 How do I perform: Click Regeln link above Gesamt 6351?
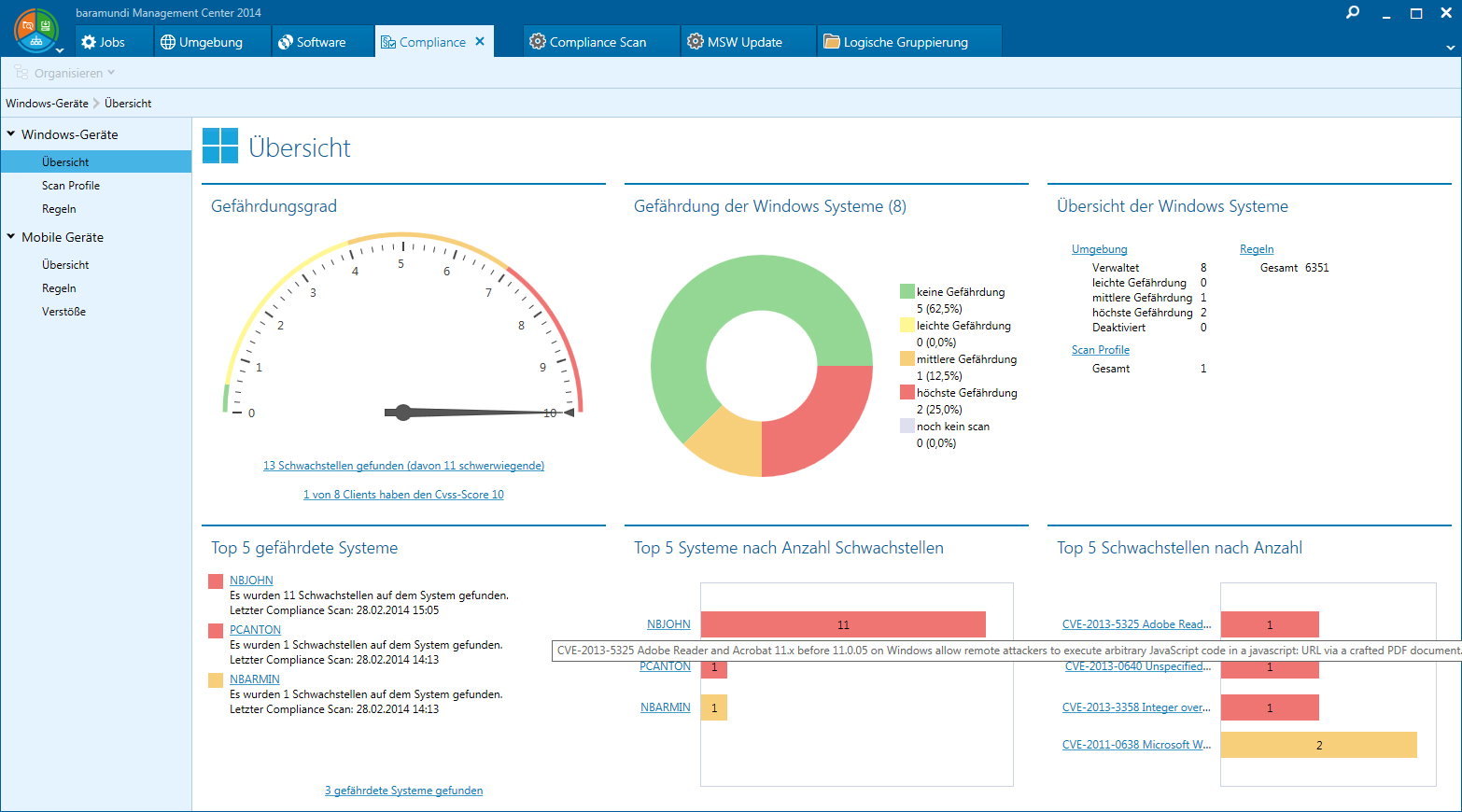tap(1257, 249)
